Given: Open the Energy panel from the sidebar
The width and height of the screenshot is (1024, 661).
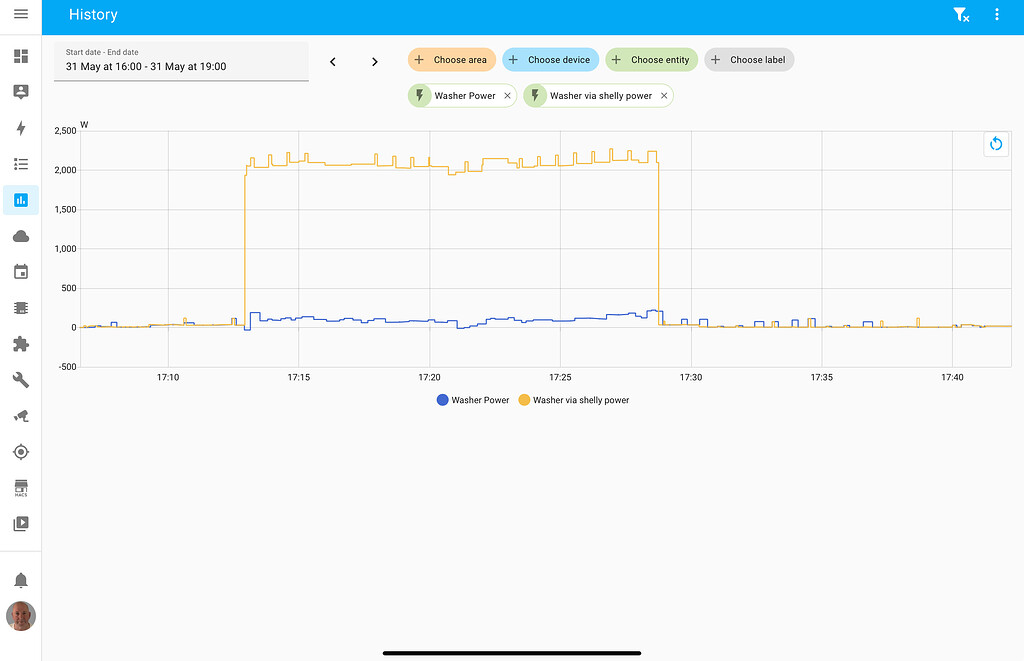Looking at the screenshot, I should click(x=20, y=128).
